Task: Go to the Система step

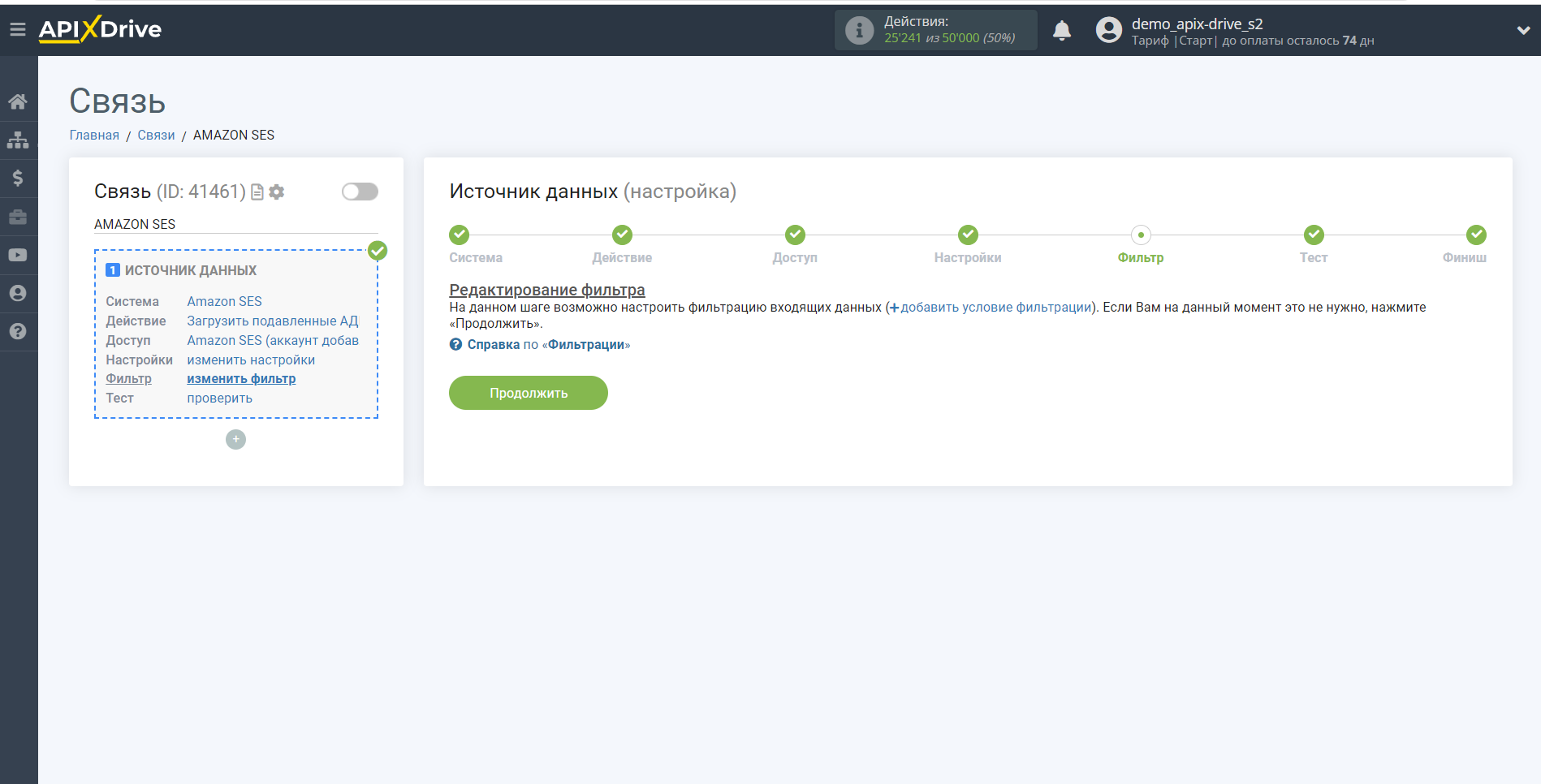Action: pyautogui.click(x=460, y=235)
